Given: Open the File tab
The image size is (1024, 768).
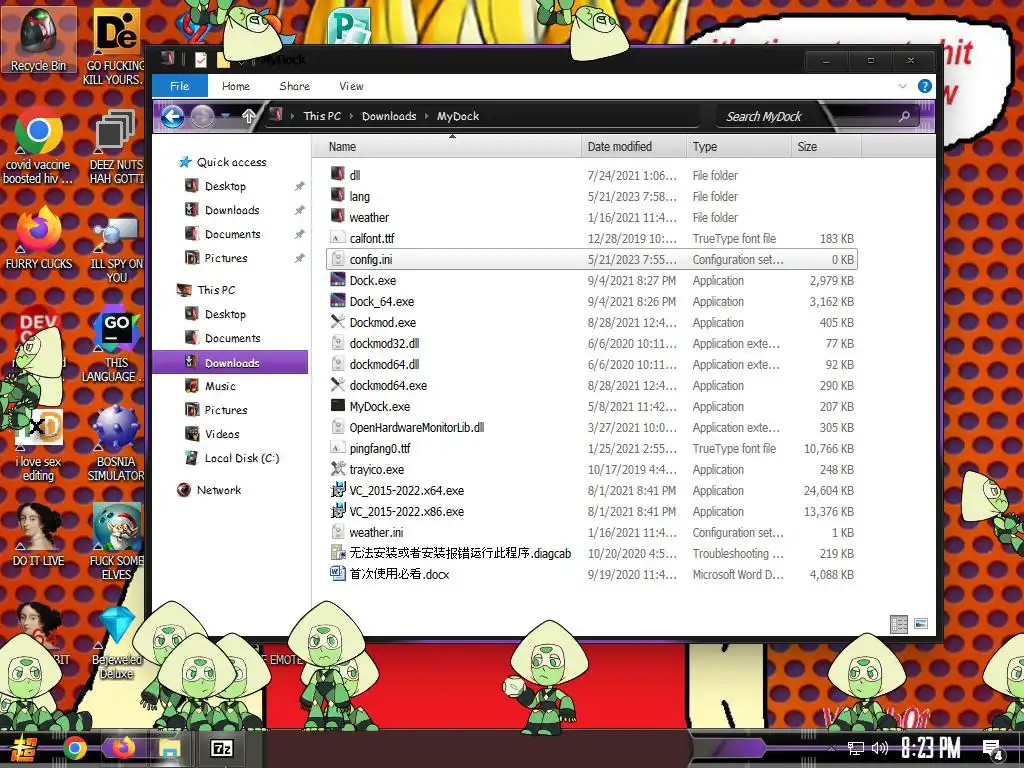Looking at the screenshot, I should point(180,86).
